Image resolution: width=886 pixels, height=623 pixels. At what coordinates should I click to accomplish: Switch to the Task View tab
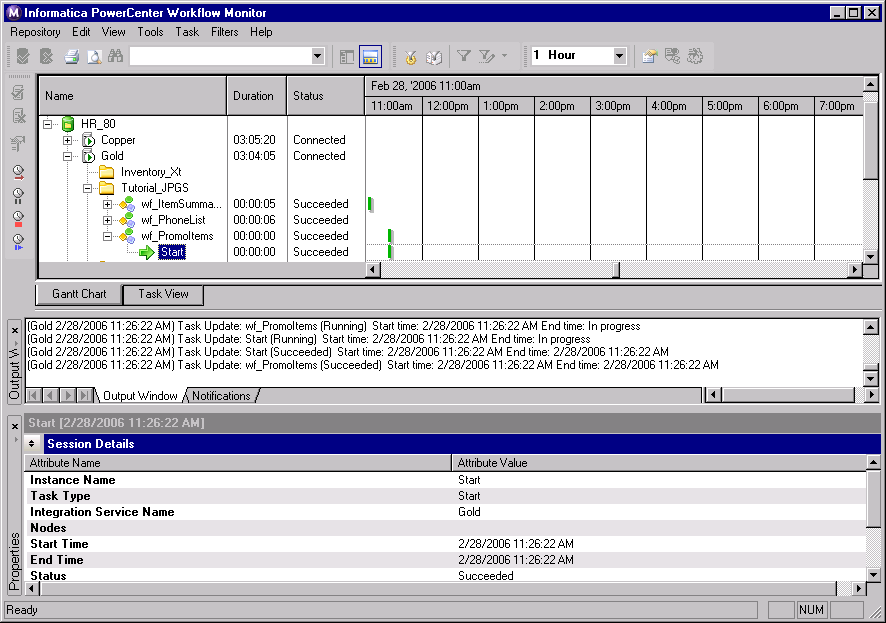tap(163, 294)
